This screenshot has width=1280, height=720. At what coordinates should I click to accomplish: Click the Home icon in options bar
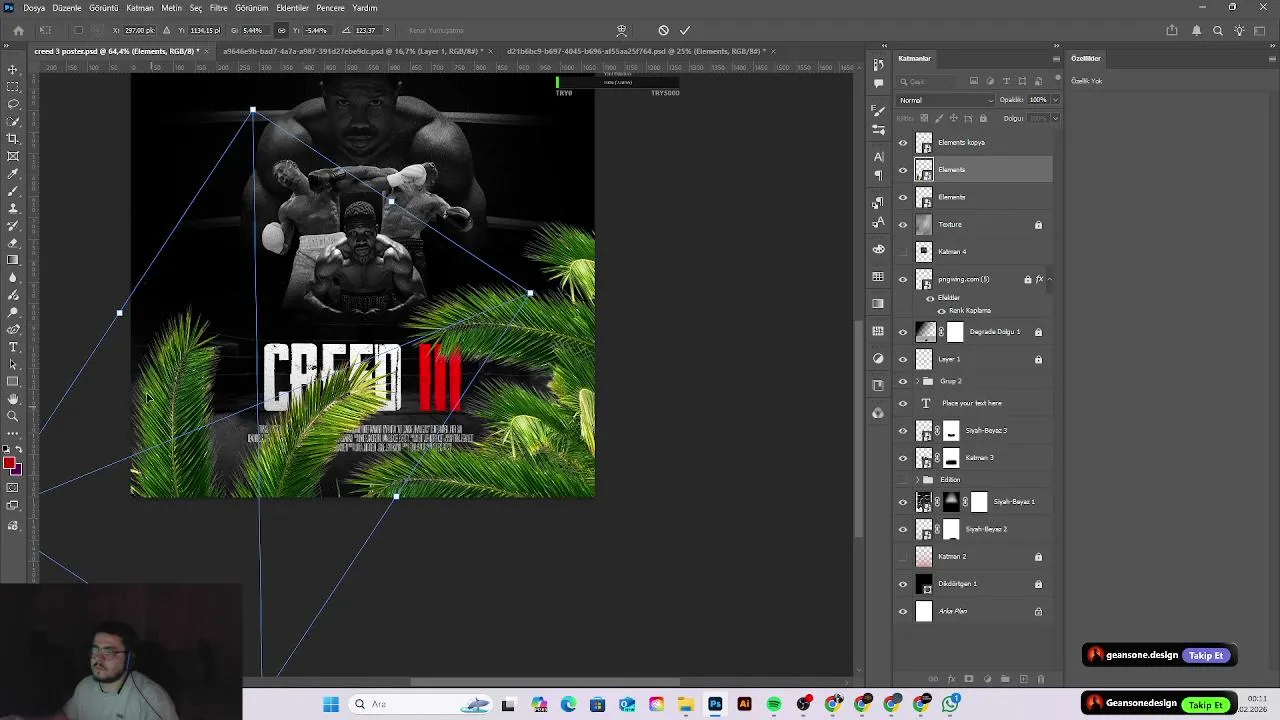(x=18, y=30)
